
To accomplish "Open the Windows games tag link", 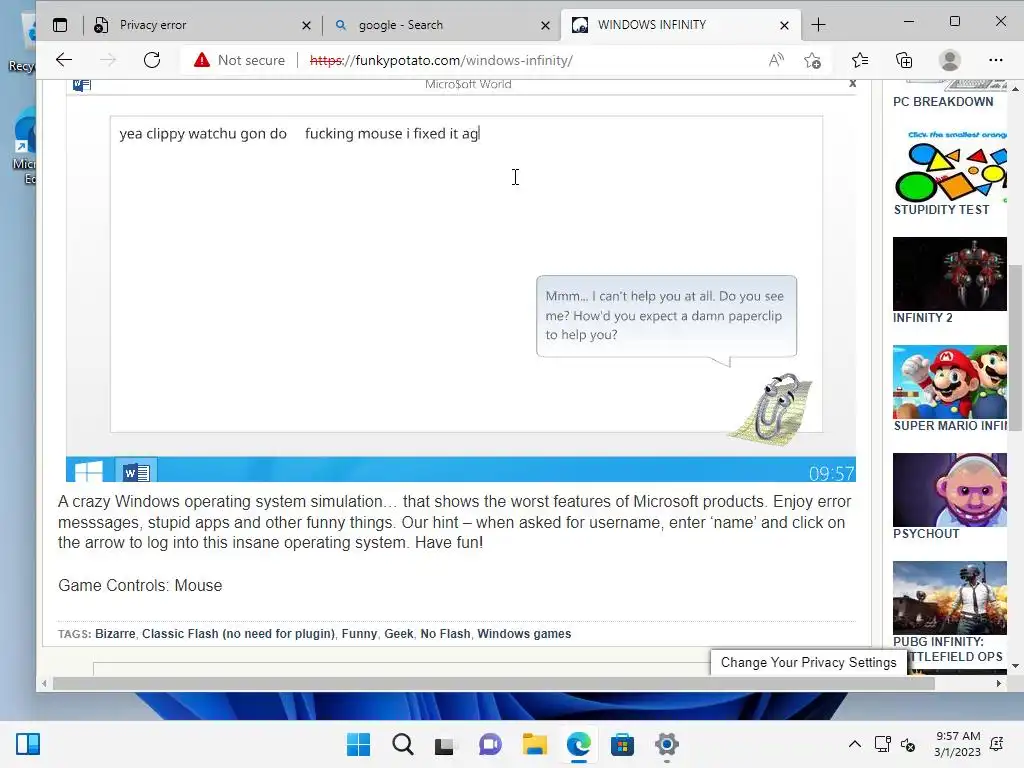I will [524, 633].
